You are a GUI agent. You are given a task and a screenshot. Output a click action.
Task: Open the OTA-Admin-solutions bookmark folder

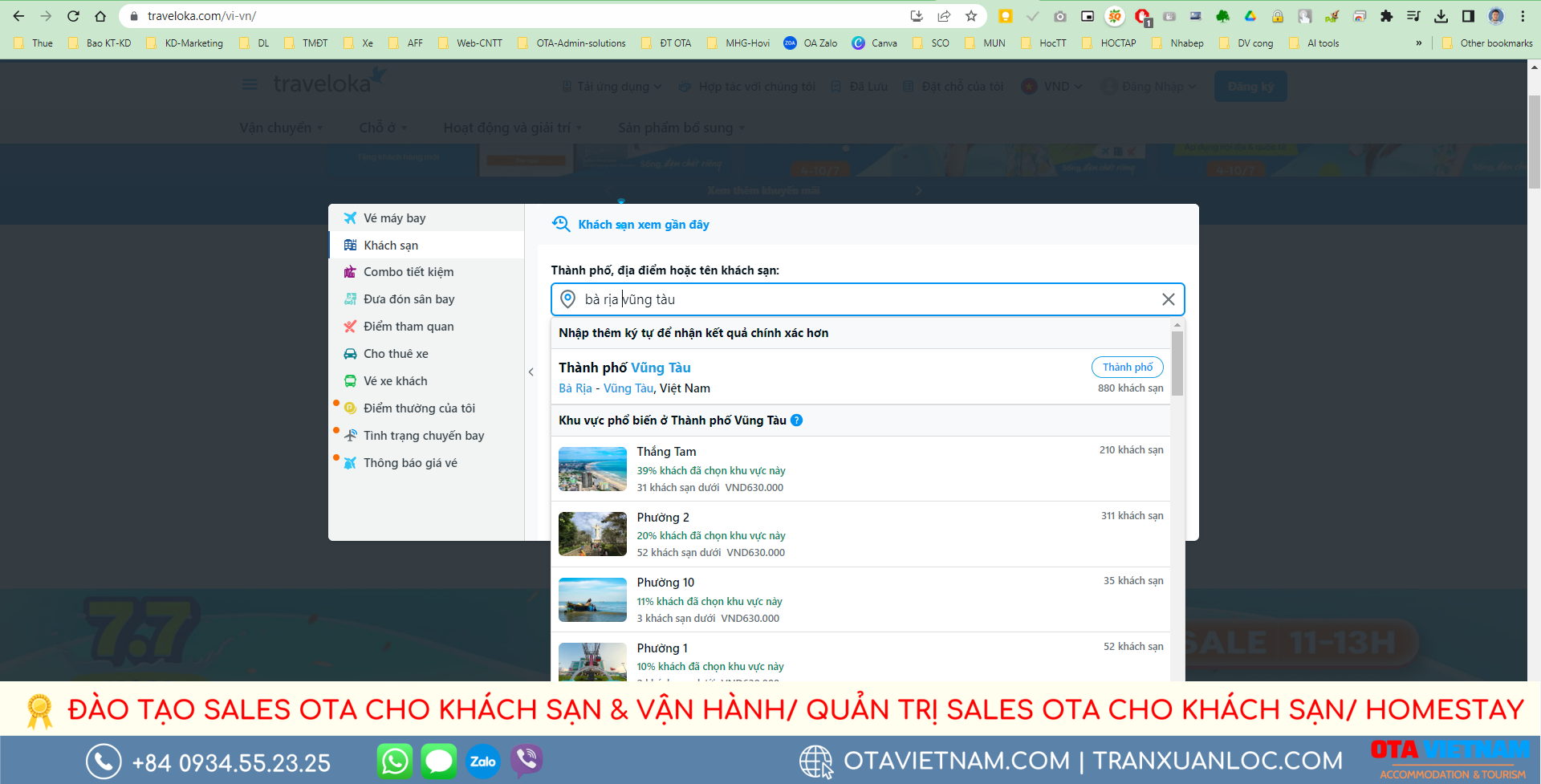click(x=572, y=43)
